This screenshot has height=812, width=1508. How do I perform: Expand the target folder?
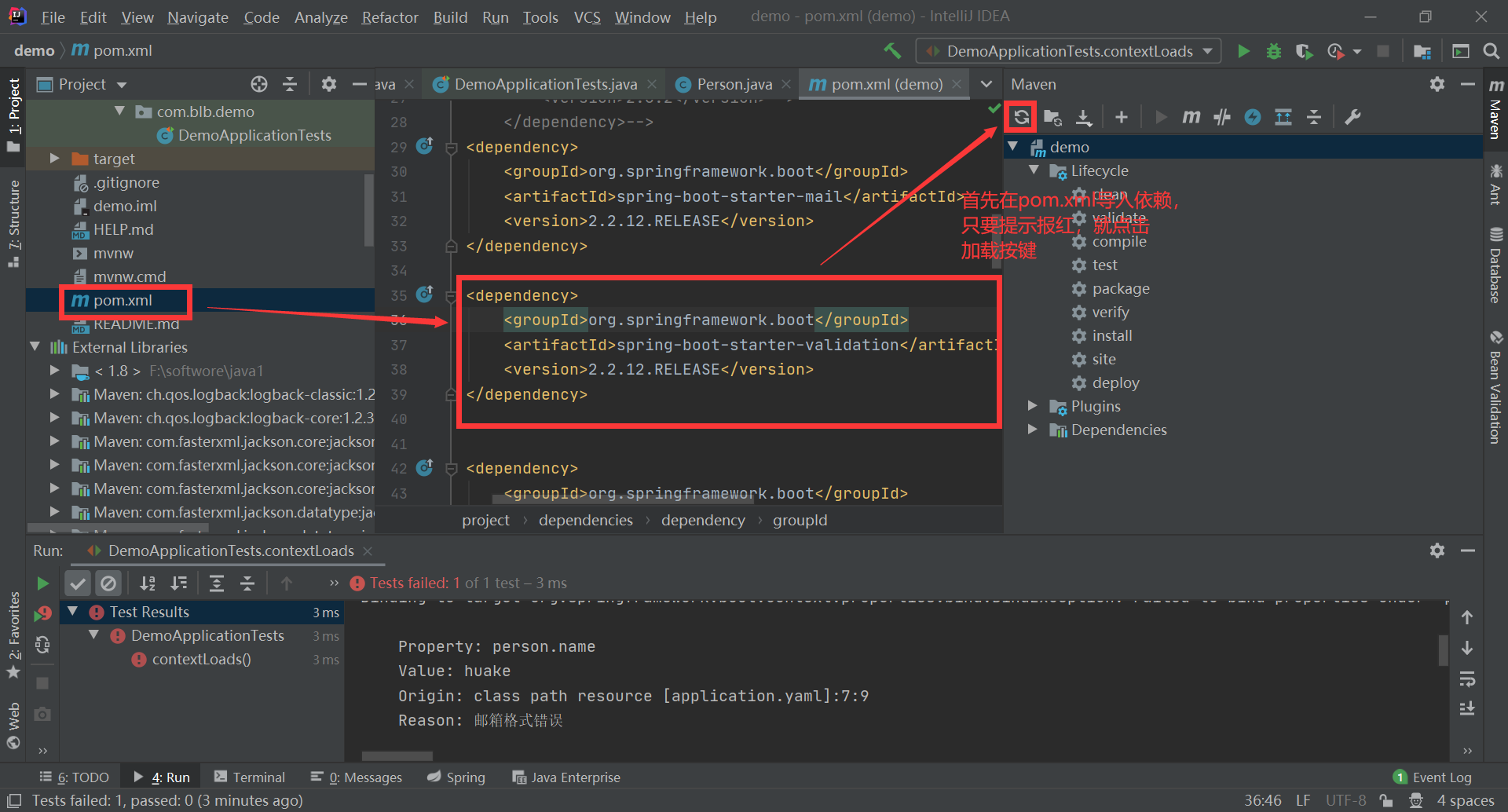click(x=55, y=159)
